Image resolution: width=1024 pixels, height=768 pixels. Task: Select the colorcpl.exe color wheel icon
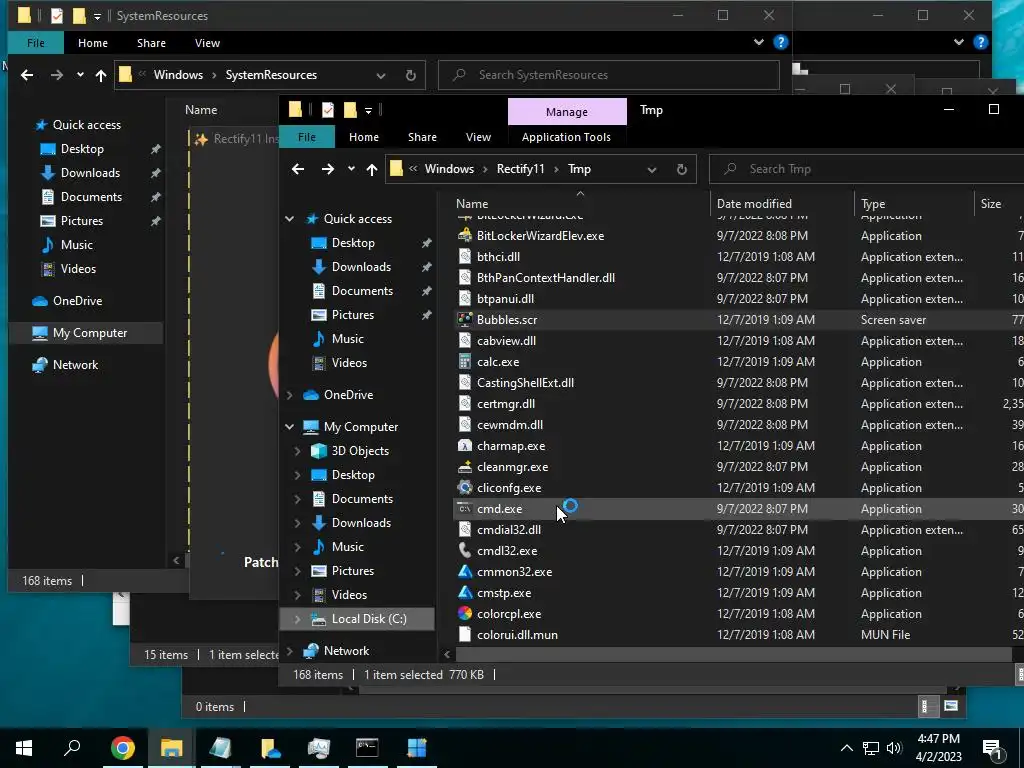[465, 613]
